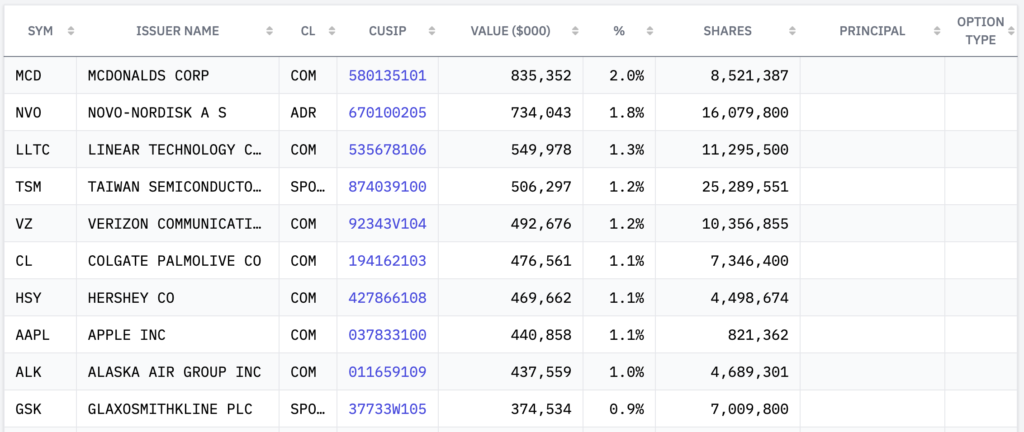The image size is (1024, 432).
Task: Click ALASKA AIR GROUP INC issuer name
Action: [174, 372]
